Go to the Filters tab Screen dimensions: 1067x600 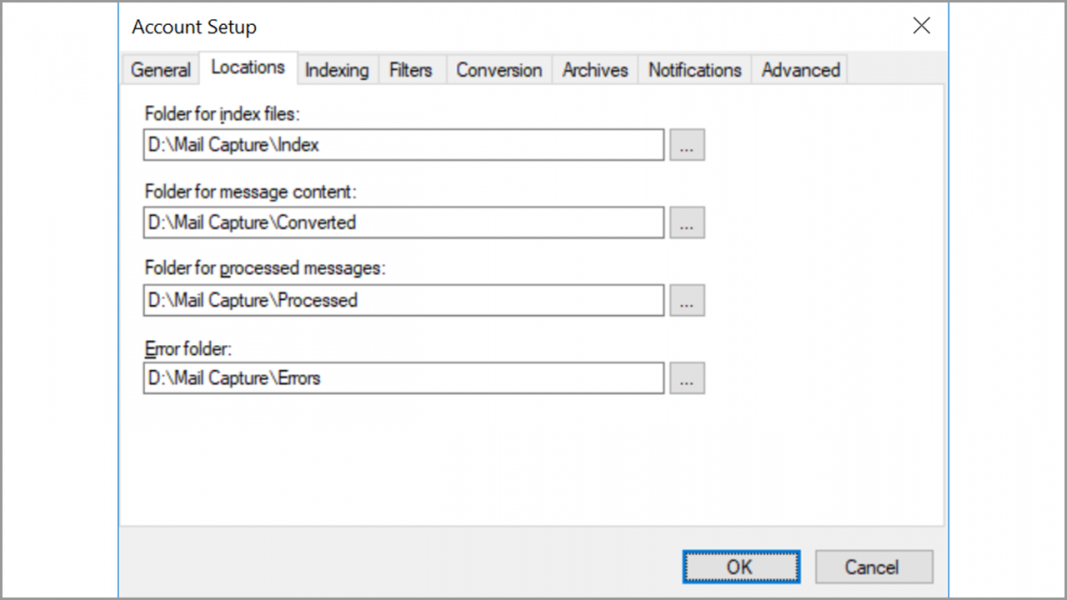410,70
